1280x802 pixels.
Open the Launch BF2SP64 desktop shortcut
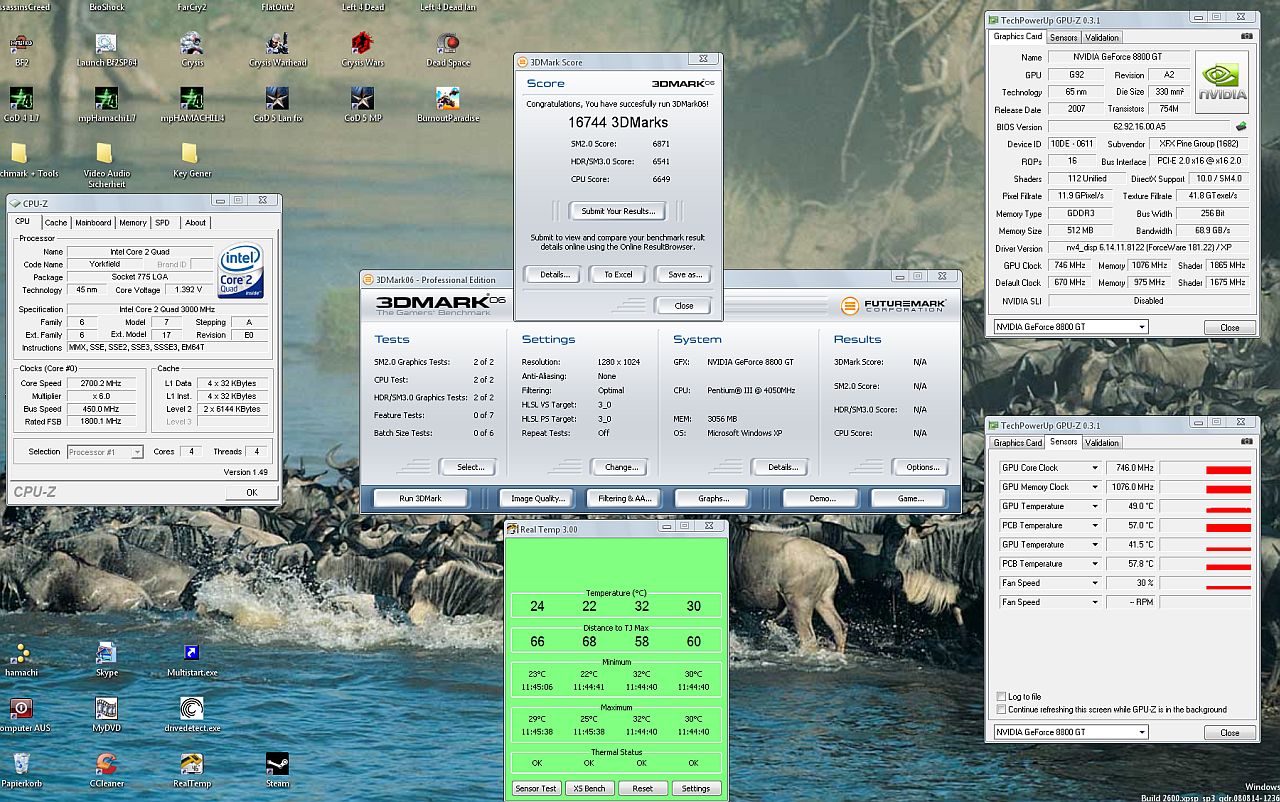[106, 51]
